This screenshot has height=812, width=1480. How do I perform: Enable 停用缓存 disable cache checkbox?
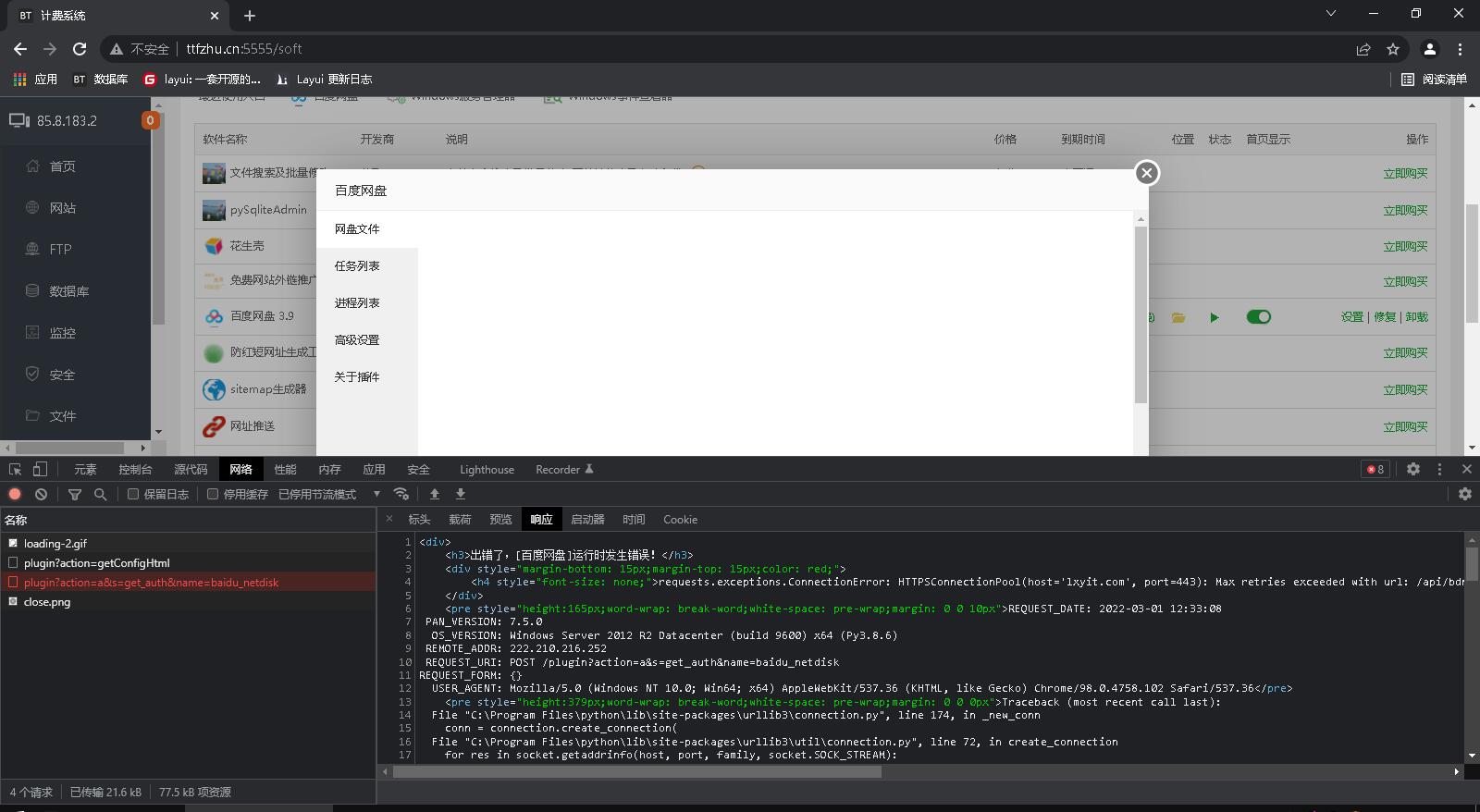pyautogui.click(x=213, y=494)
